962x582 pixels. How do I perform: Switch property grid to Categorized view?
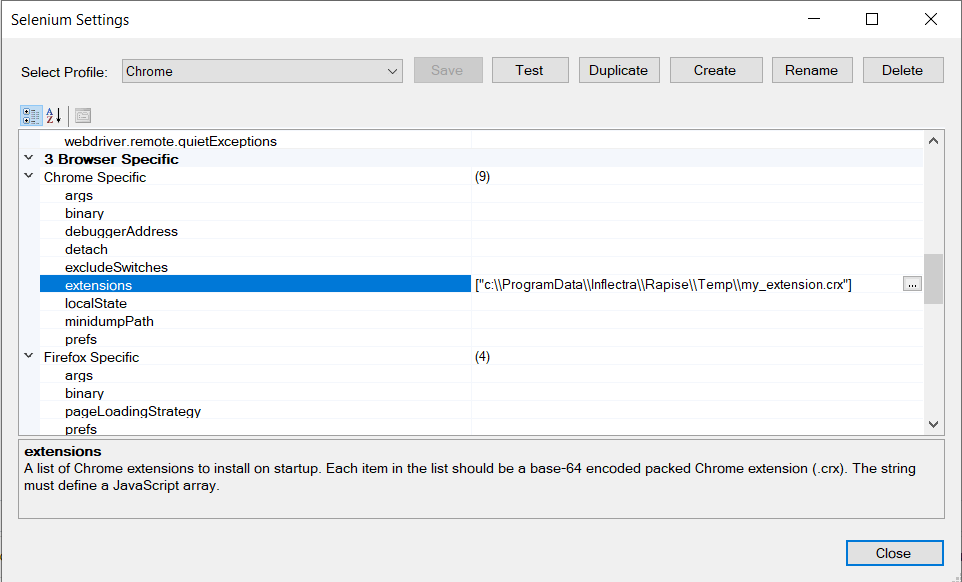(x=31, y=115)
